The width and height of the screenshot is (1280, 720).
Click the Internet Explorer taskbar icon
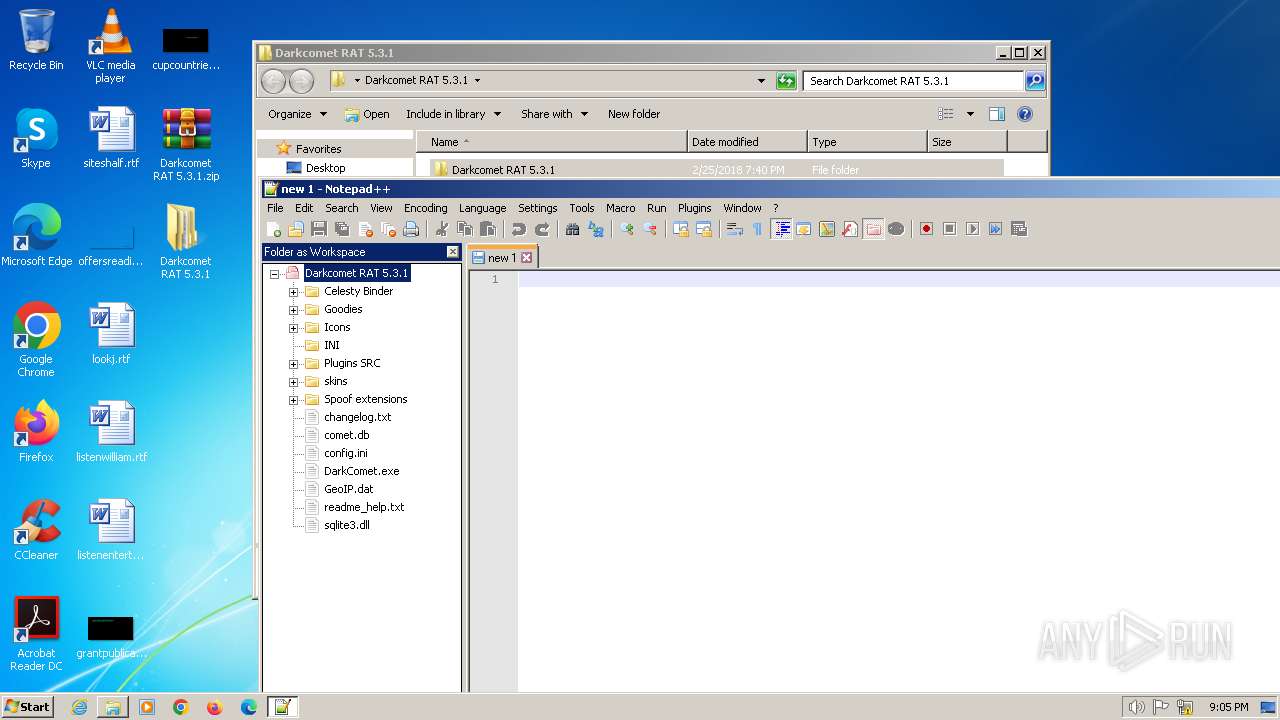click(79, 707)
